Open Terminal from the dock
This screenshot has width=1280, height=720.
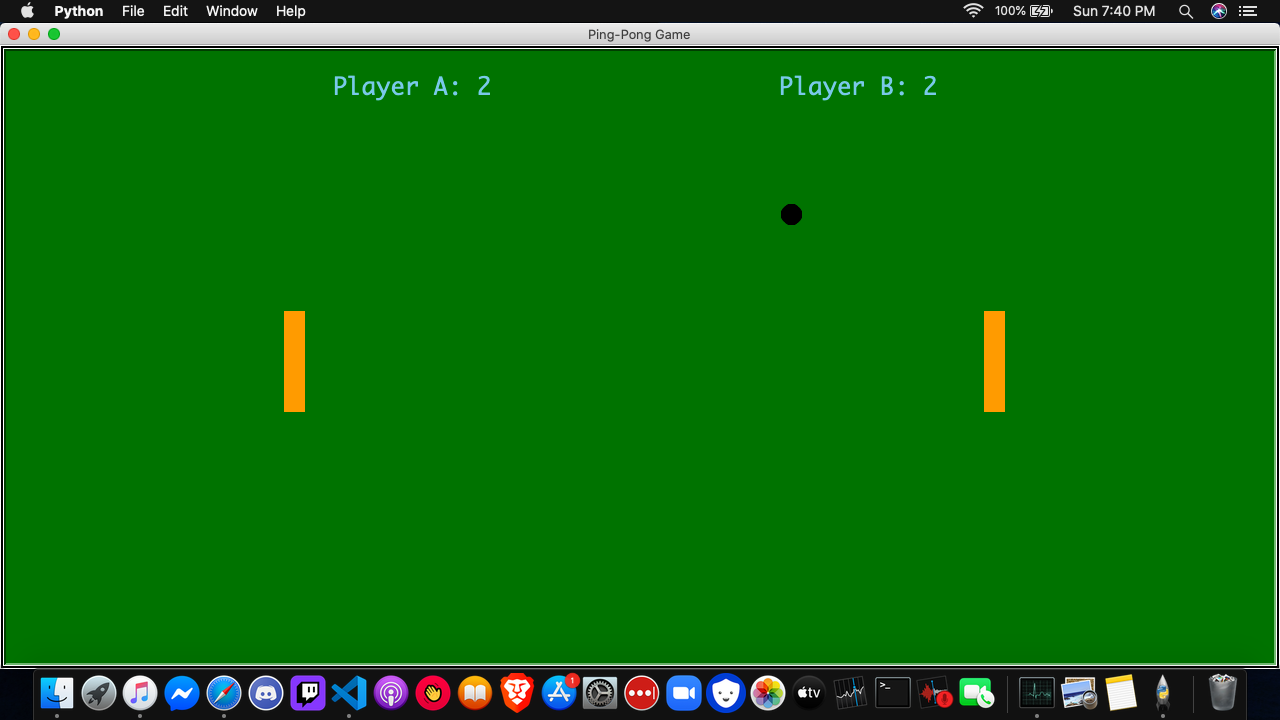click(892, 692)
